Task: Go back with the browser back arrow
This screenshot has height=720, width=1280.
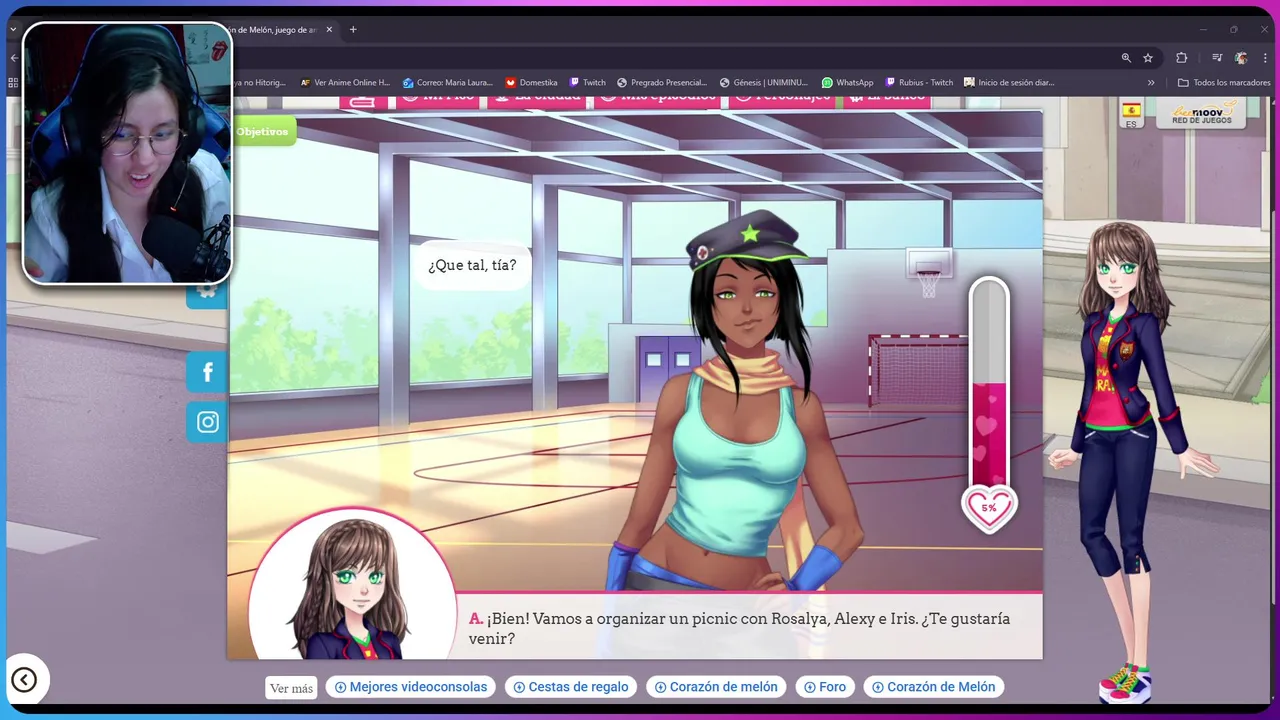Action: 14,58
